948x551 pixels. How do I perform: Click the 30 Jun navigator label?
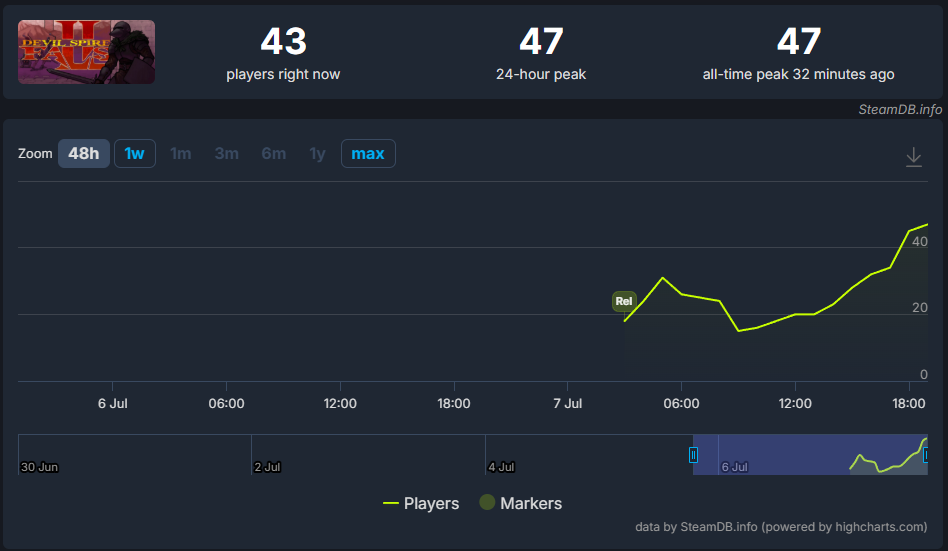pyautogui.click(x=39, y=467)
